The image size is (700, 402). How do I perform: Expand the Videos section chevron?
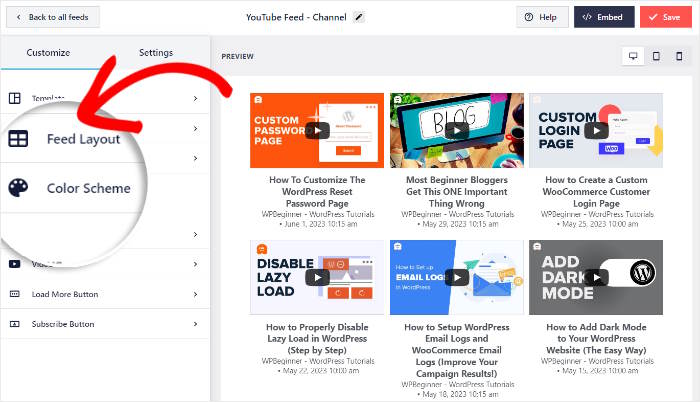[x=196, y=264]
